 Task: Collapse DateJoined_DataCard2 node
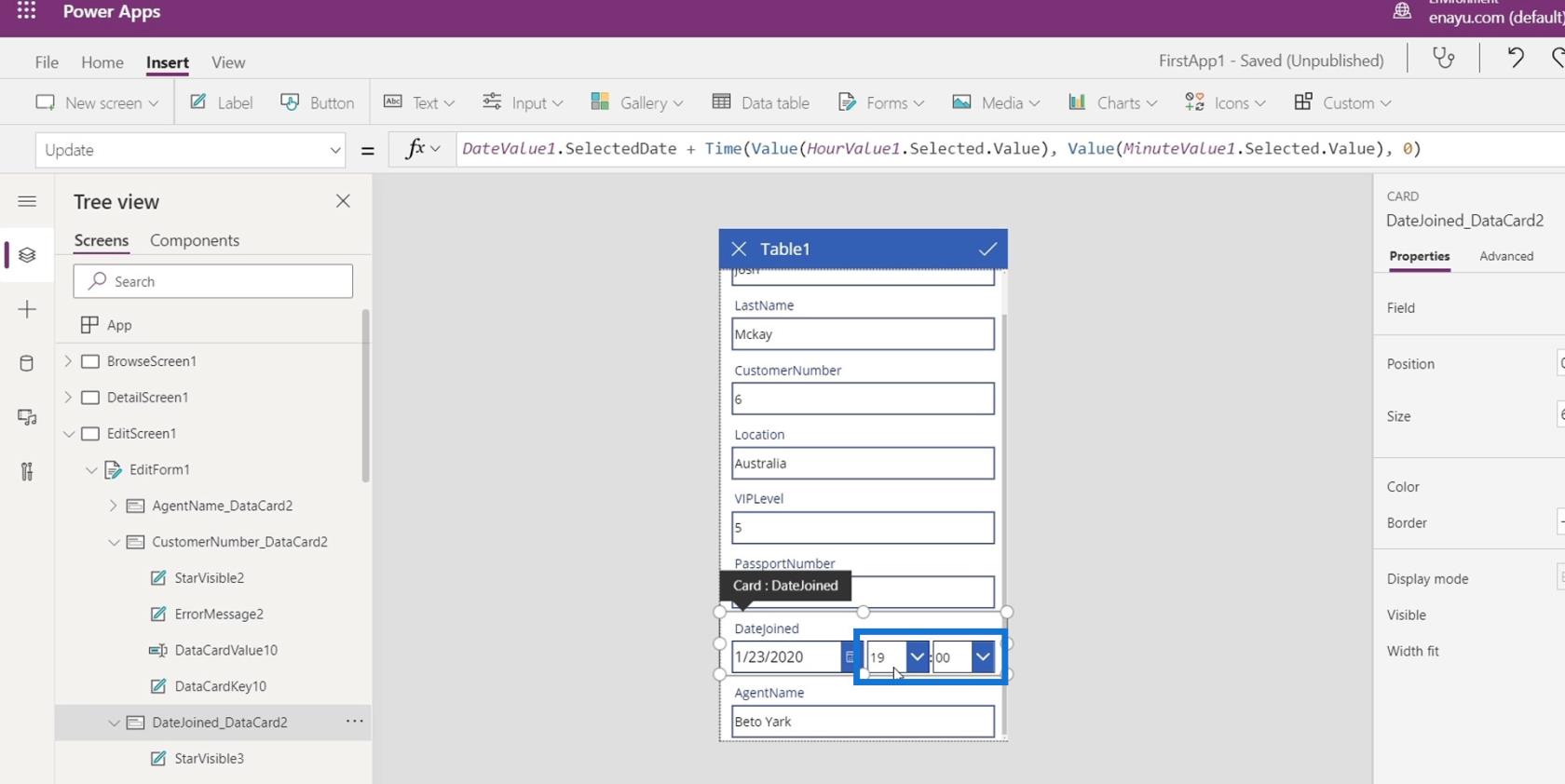114,723
